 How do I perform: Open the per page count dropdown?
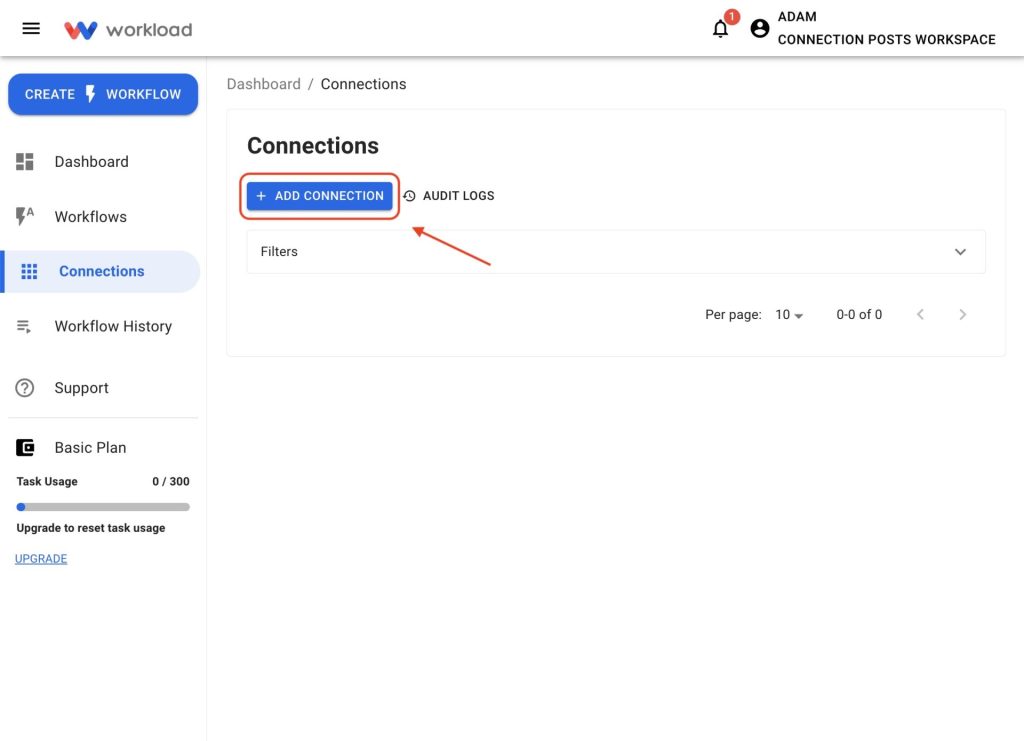coord(789,315)
